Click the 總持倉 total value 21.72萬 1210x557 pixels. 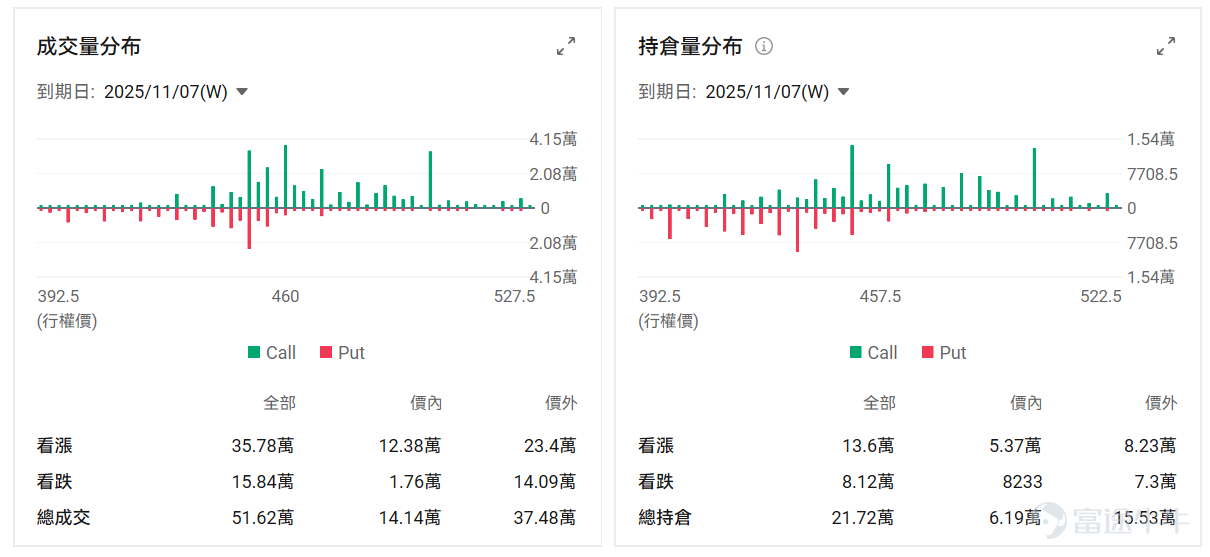[863, 518]
